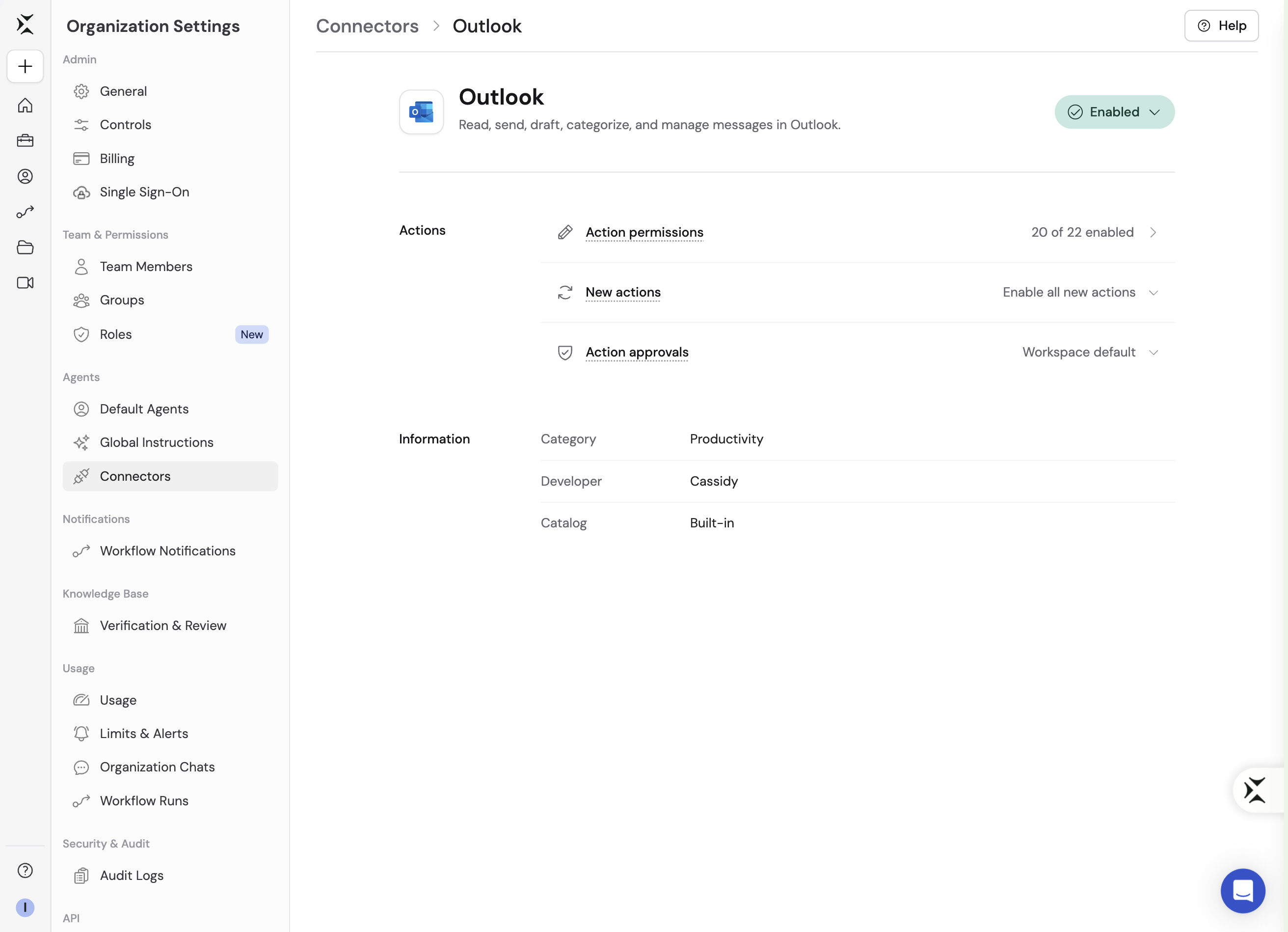Open the Roles page

tap(170, 334)
